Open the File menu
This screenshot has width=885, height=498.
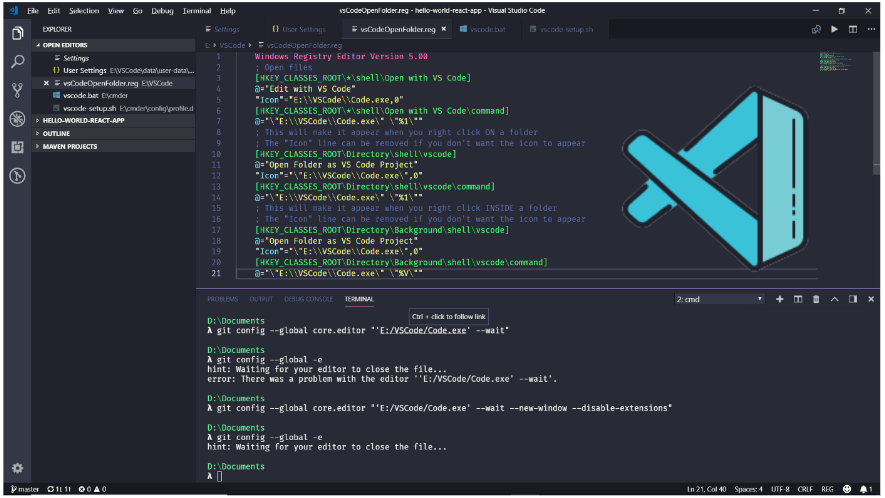point(33,11)
